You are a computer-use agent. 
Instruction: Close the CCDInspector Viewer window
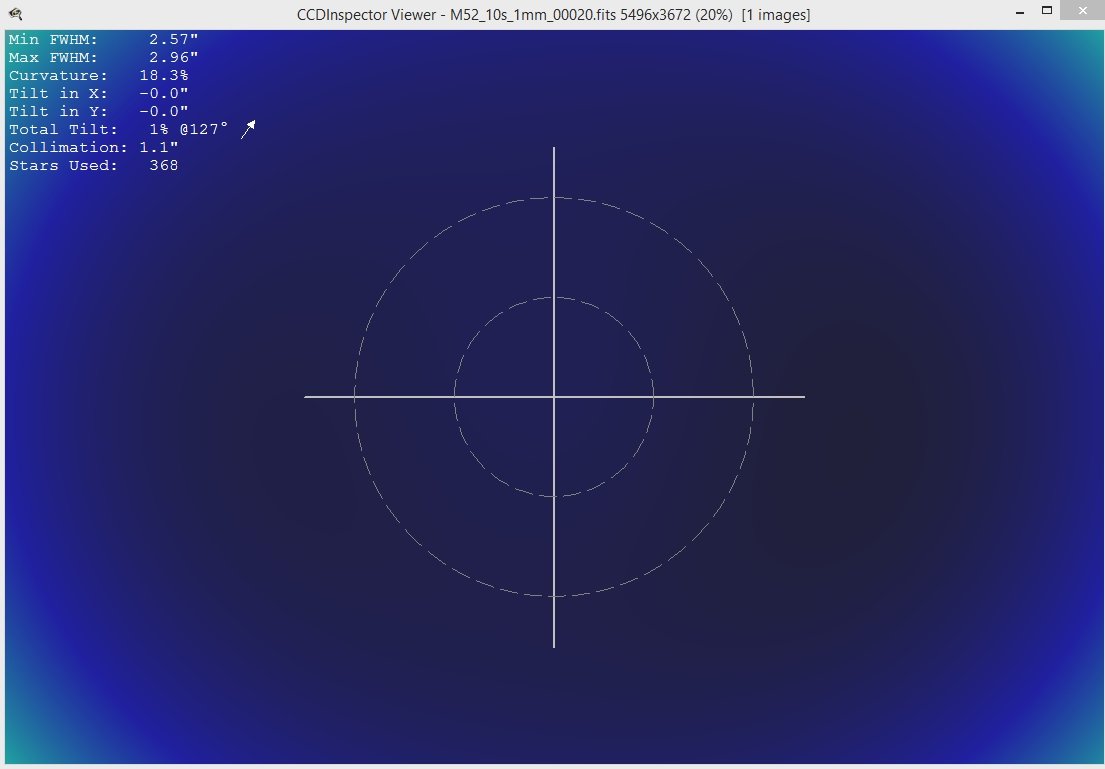[1082, 11]
